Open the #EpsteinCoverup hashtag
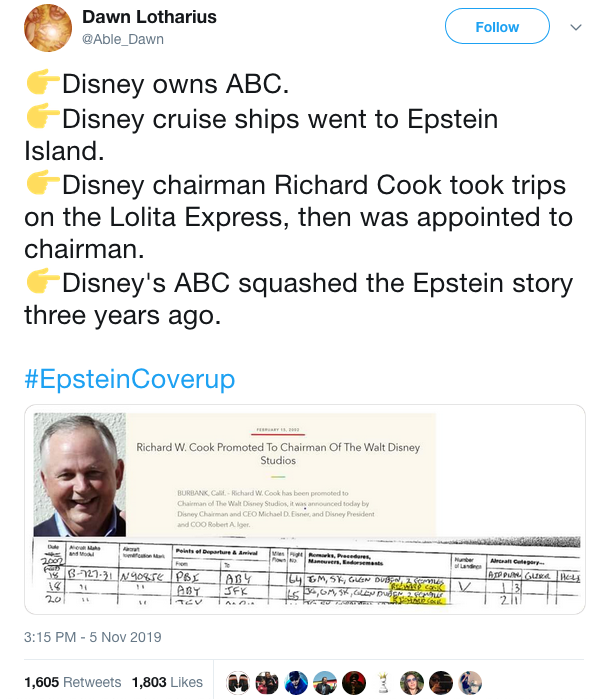Screen dimensions: 611x699 point(129,379)
